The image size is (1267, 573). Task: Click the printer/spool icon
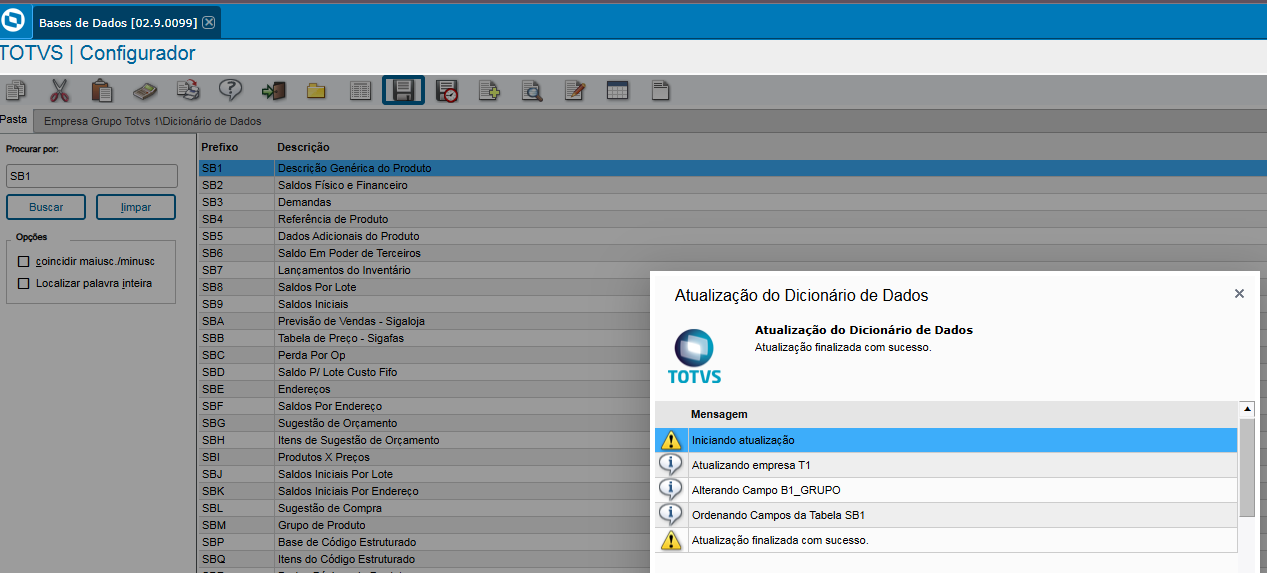188,91
